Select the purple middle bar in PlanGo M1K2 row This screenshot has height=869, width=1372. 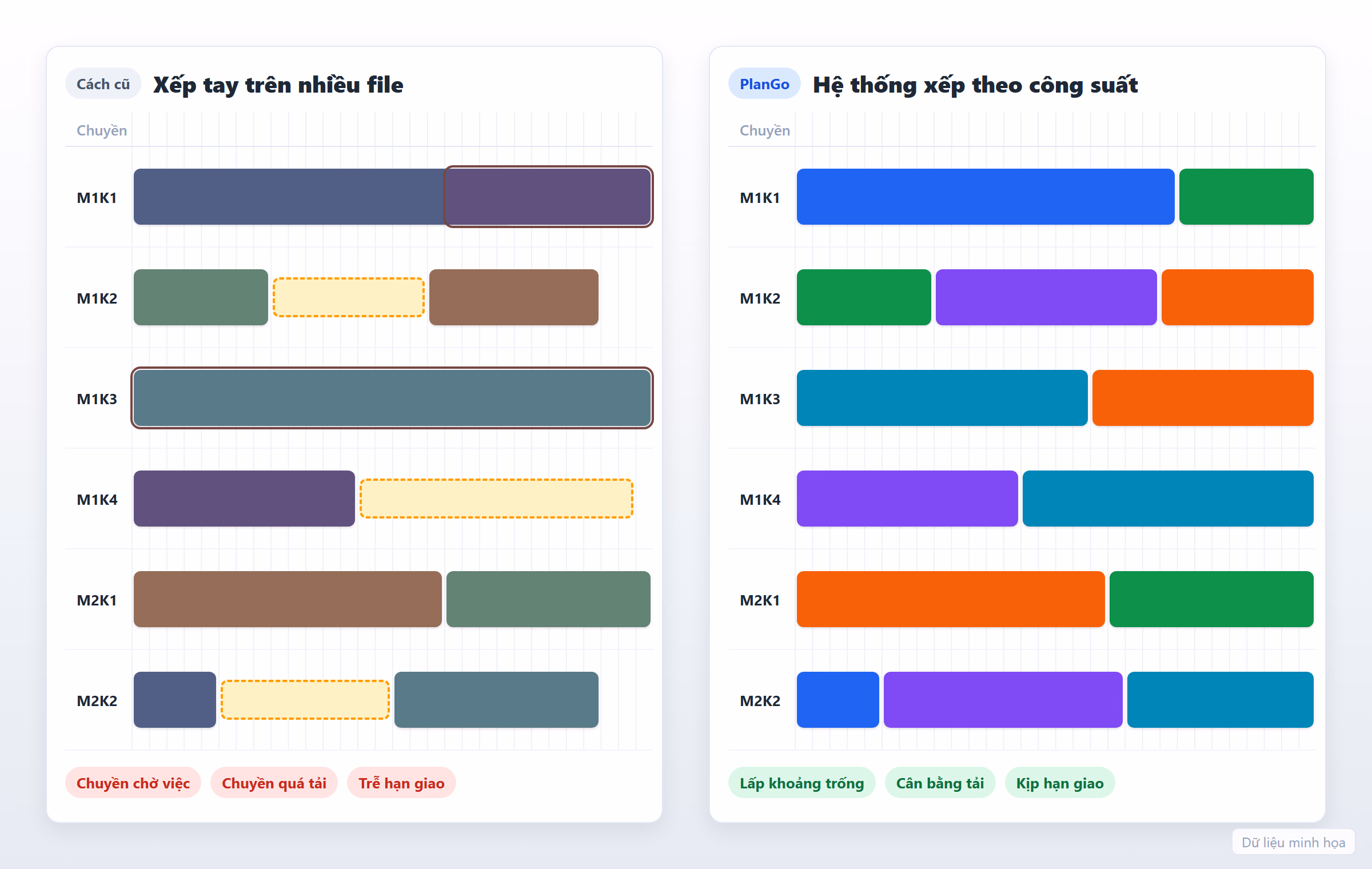point(1046,297)
